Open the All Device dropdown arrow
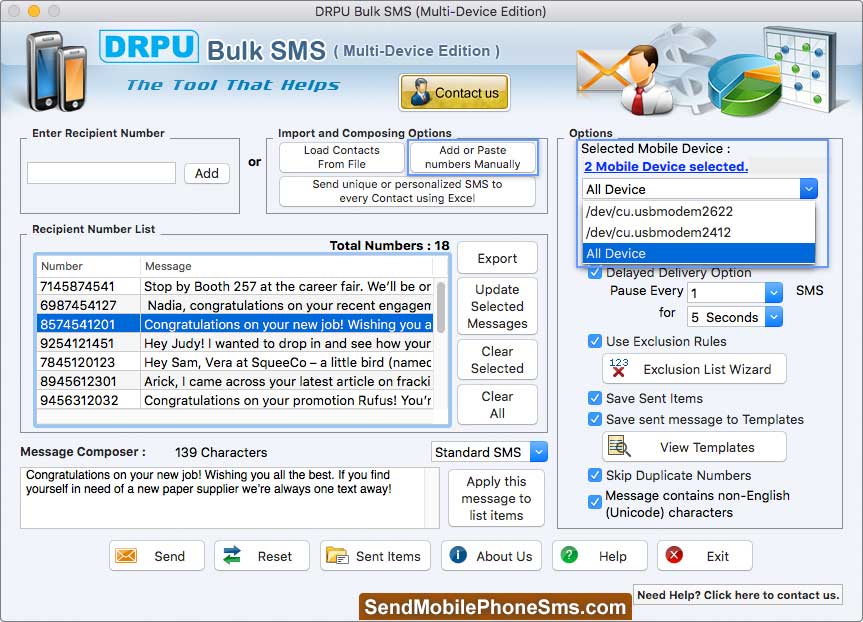The image size is (863, 622). (809, 189)
